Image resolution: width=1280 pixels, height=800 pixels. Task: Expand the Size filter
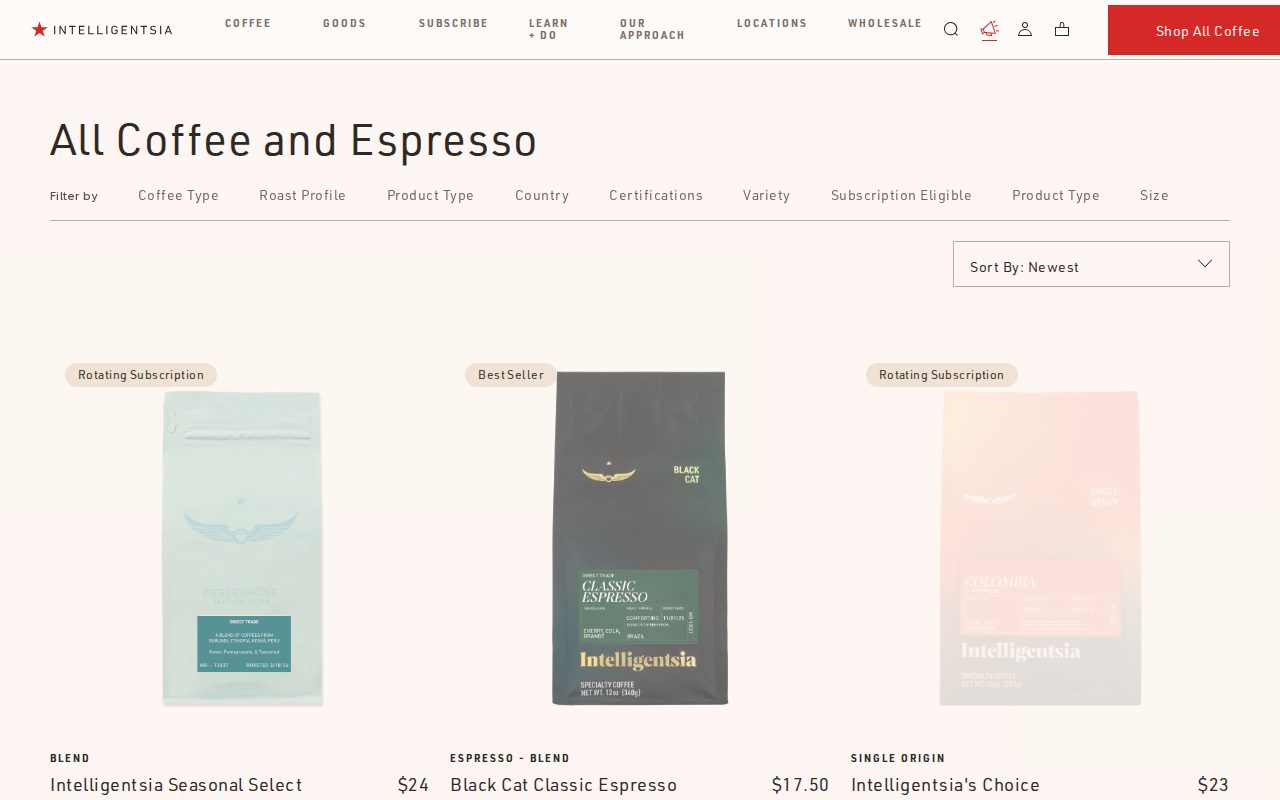(x=1154, y=195)
